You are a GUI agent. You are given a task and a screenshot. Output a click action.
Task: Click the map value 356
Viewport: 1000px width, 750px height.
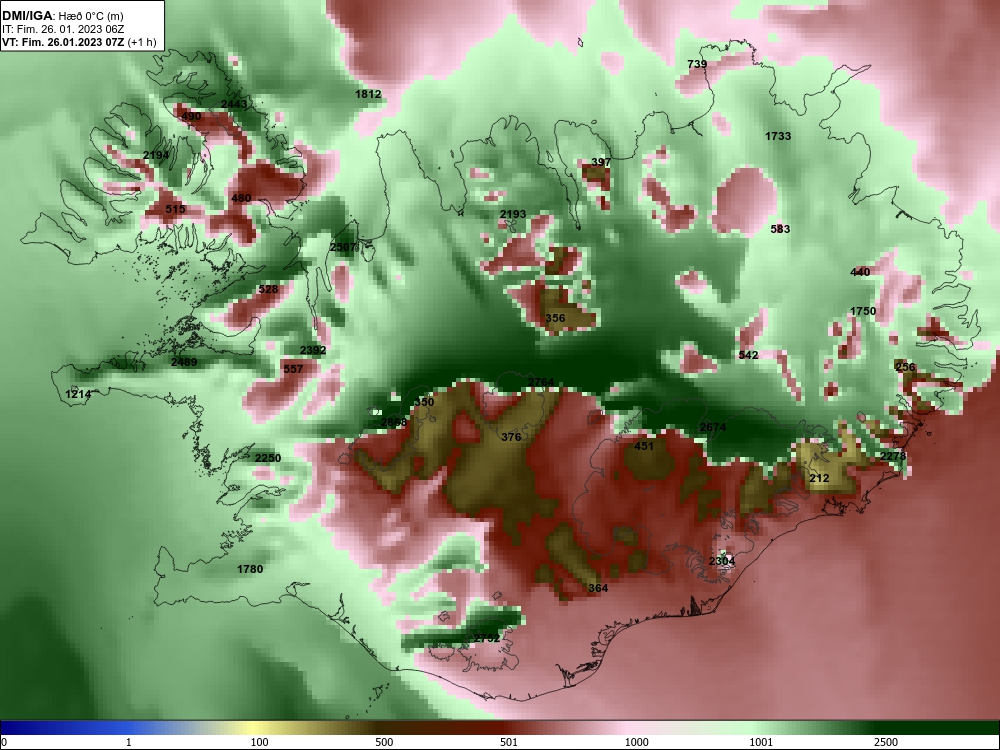[555, 318]
